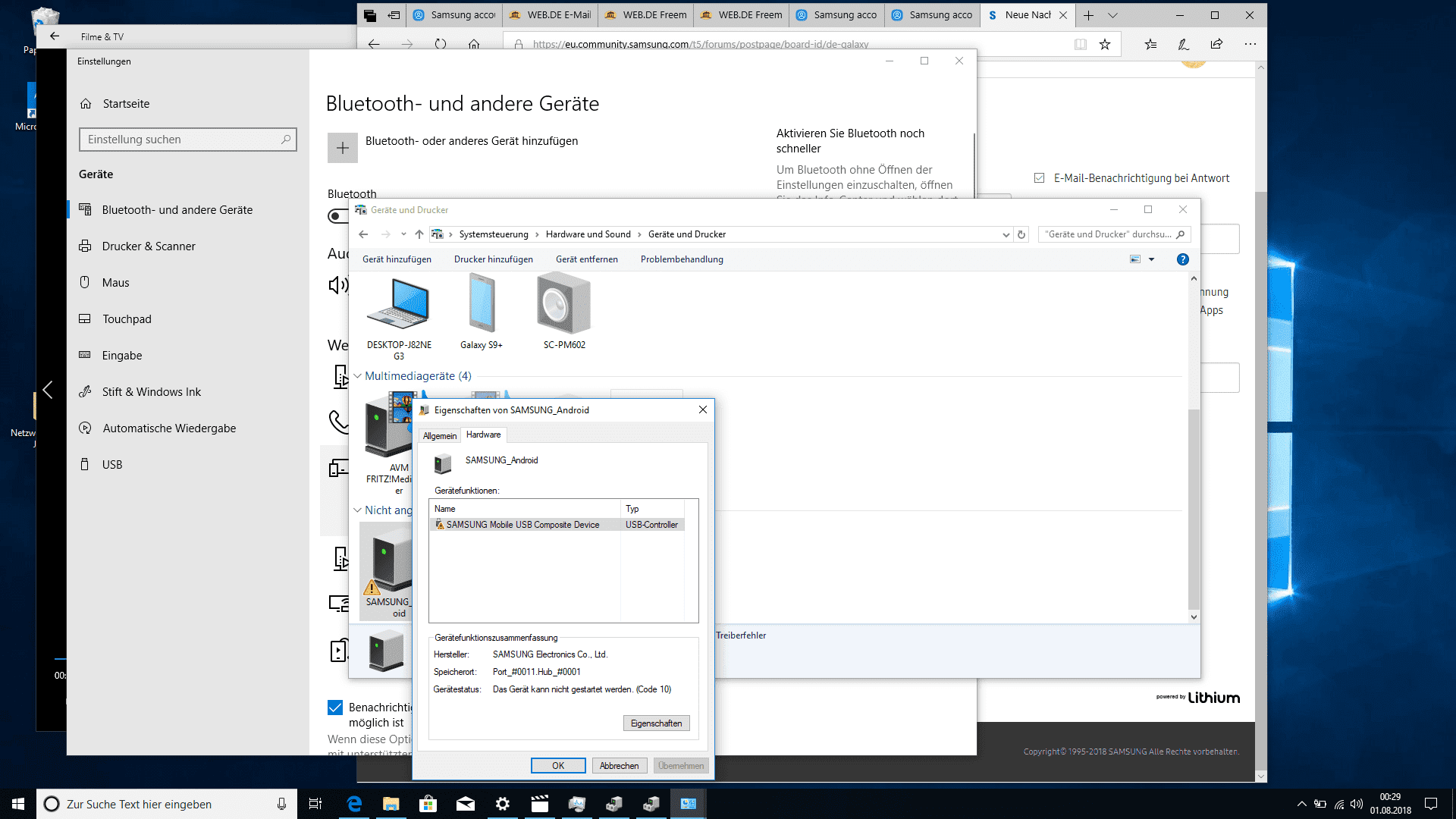Click Gerät entfernen in toolbar
Image resolution: width=1456 pixels, height=819 pixels.
click(587, 259)
